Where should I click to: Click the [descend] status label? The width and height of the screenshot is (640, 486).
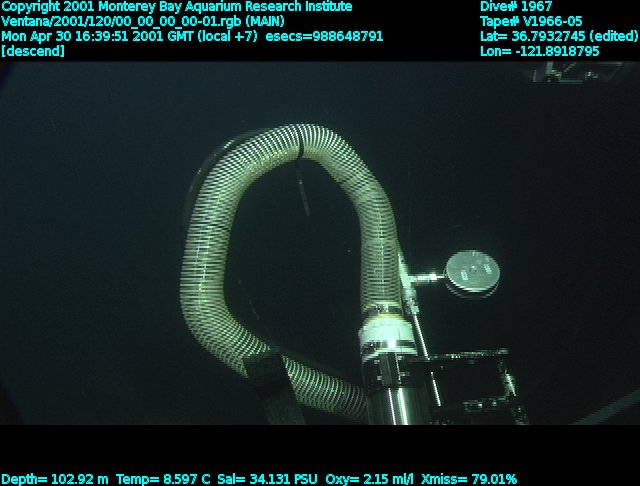34,51
